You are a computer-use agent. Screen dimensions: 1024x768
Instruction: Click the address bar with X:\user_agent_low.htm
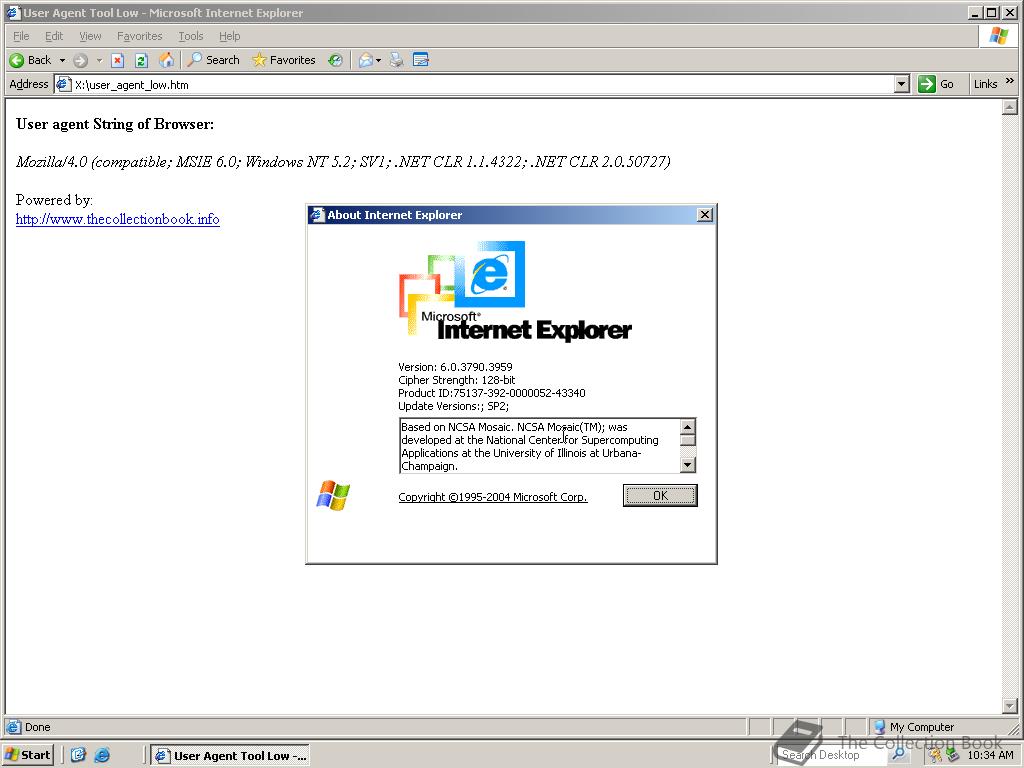click(x=482, y=84)
